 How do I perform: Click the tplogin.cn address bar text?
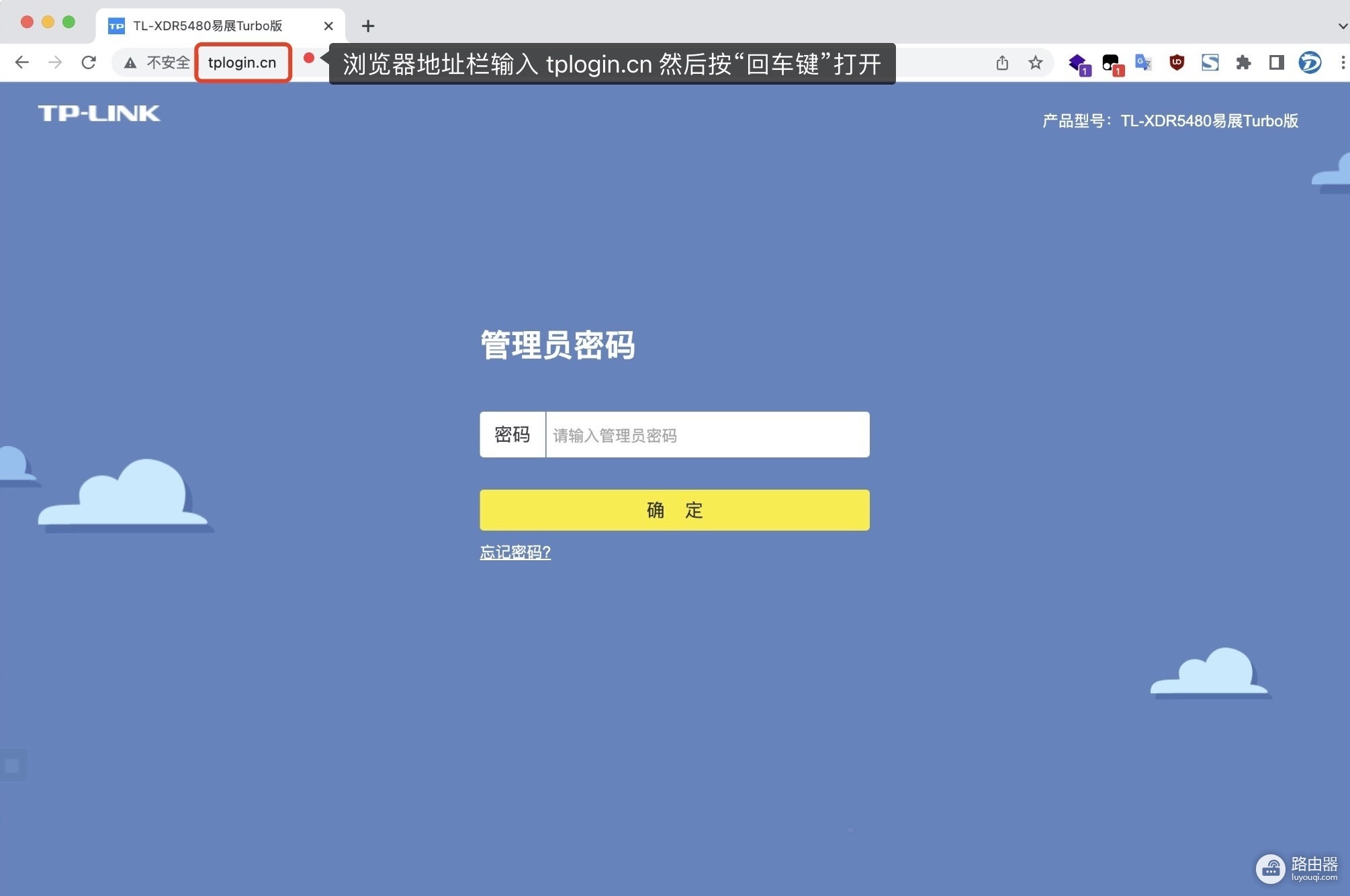click(x=242, y=62)
